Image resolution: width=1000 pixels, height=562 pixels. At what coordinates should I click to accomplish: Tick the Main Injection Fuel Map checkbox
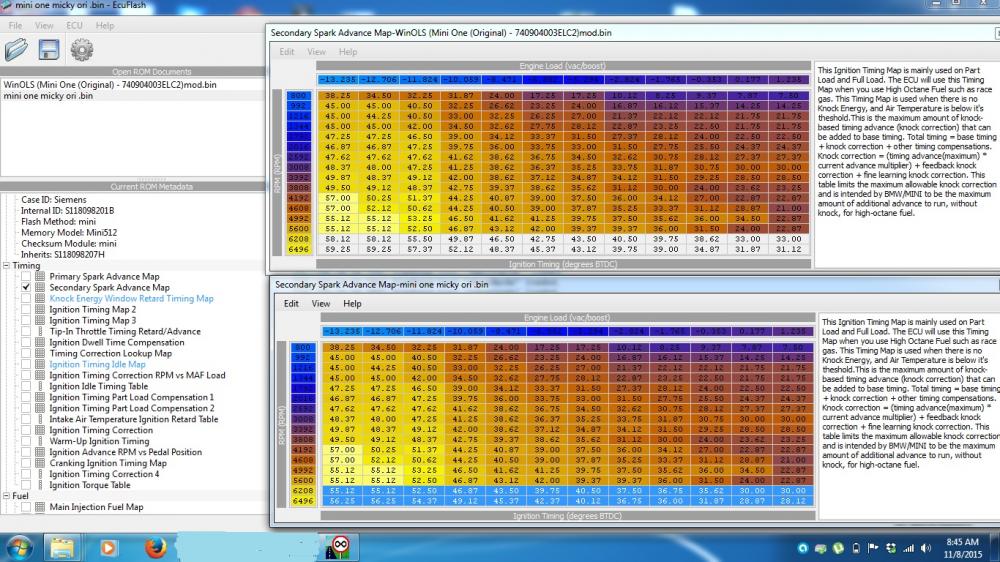click(x=26, y=507)
